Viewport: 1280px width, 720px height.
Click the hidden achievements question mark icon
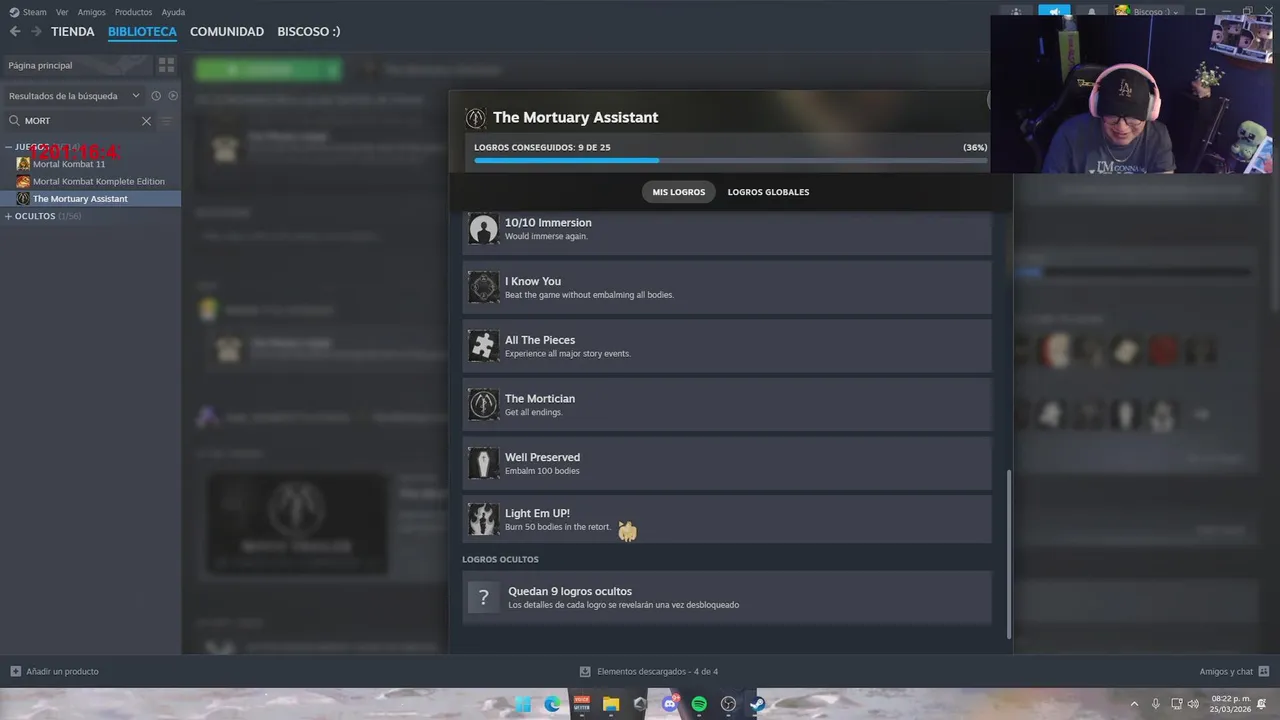coord(483,597)
